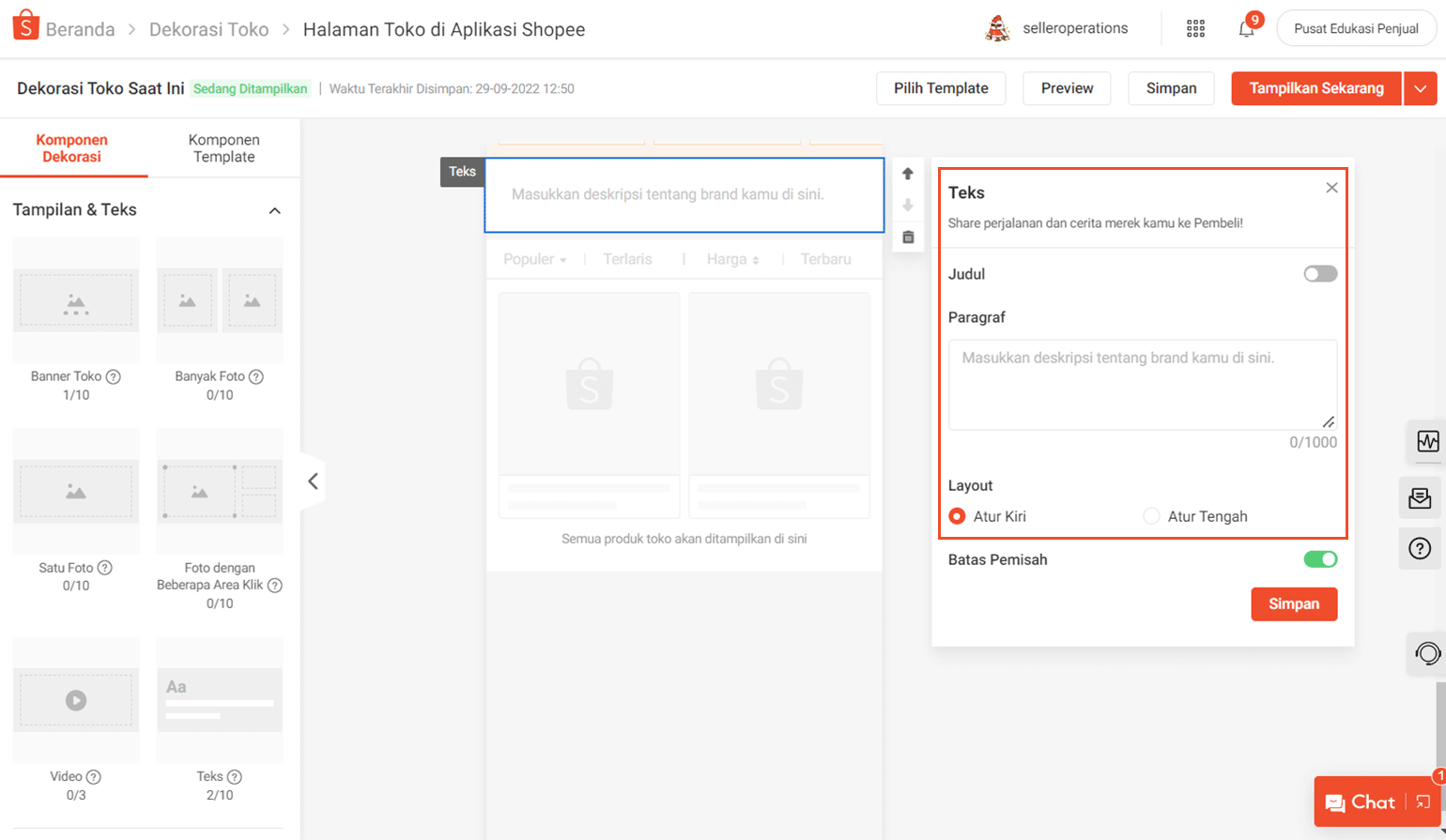Click the Pilih Template button
Image resolution: width=1446 pixels, height=840 pixels.
coord(941,88)
